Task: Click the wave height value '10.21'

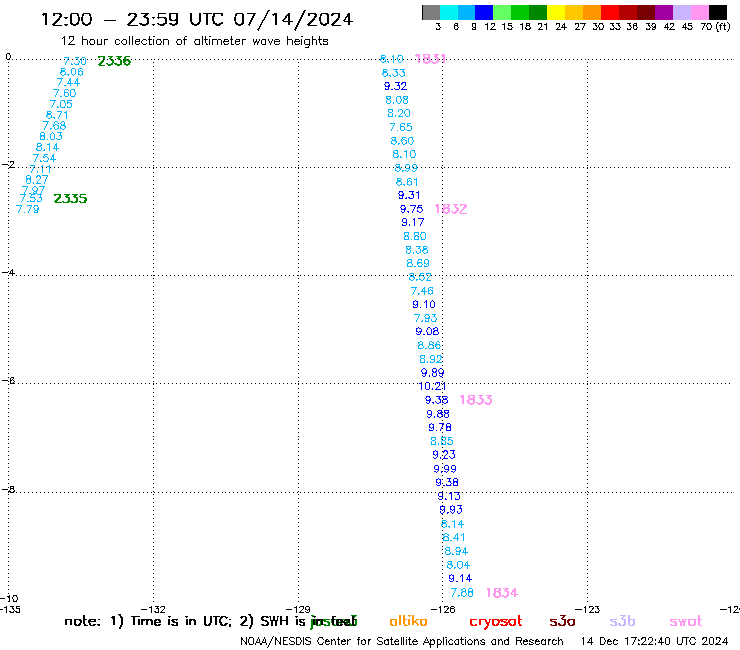Action: pyautogui.click(x=432, y=387)
